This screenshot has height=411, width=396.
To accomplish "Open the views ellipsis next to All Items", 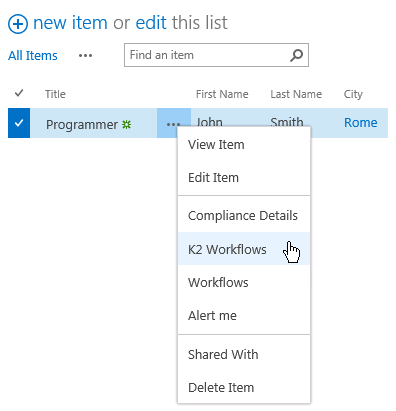I will pyautogui.click(x=85, y=56).
